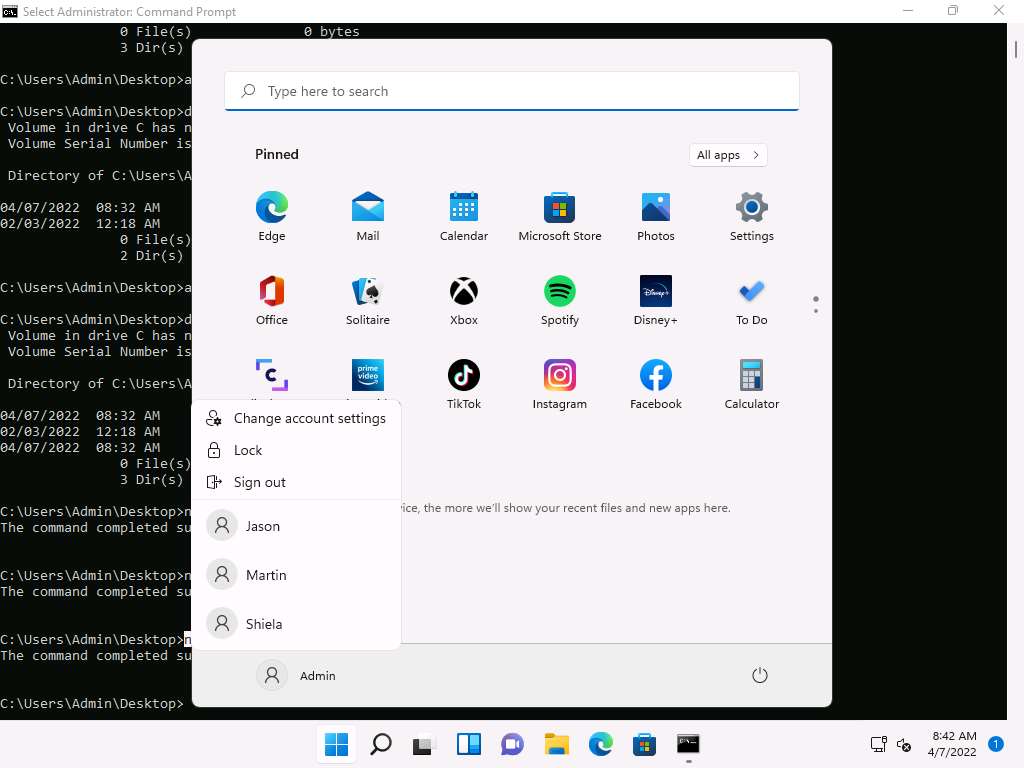Click the Type here to search box
Screen dimensions: 1024x768
click(x=512, y=91)
